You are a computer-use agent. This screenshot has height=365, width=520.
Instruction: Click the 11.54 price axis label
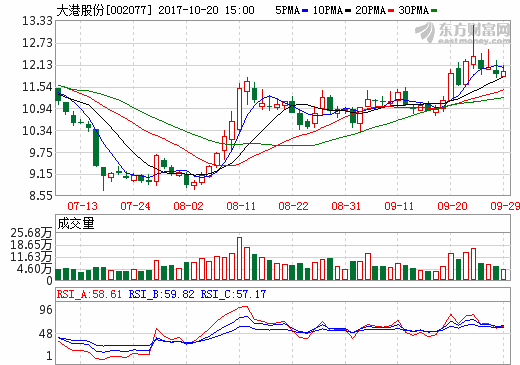[37, 87]
